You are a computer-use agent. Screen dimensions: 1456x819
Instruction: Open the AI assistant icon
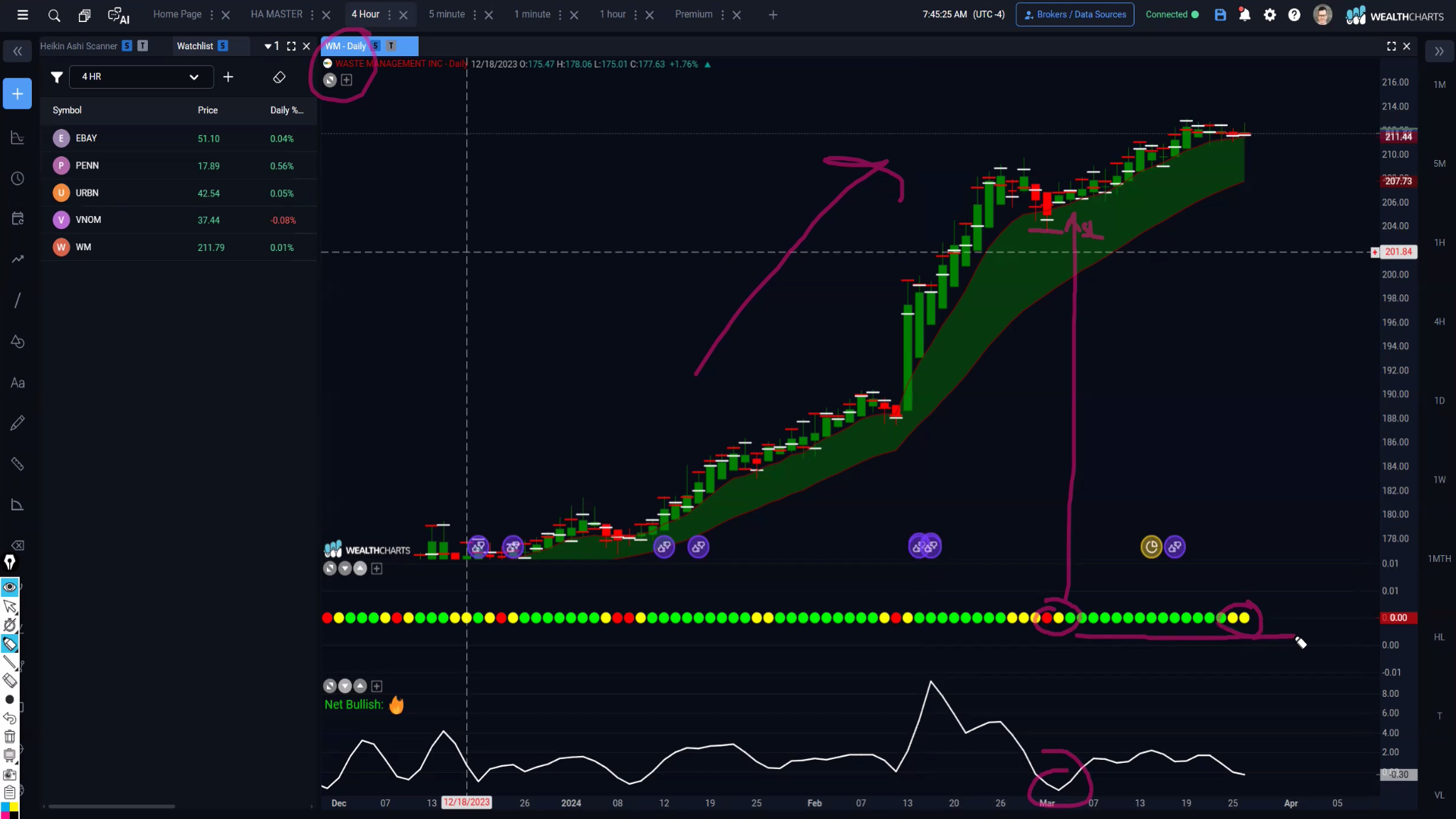click(118, 14)
